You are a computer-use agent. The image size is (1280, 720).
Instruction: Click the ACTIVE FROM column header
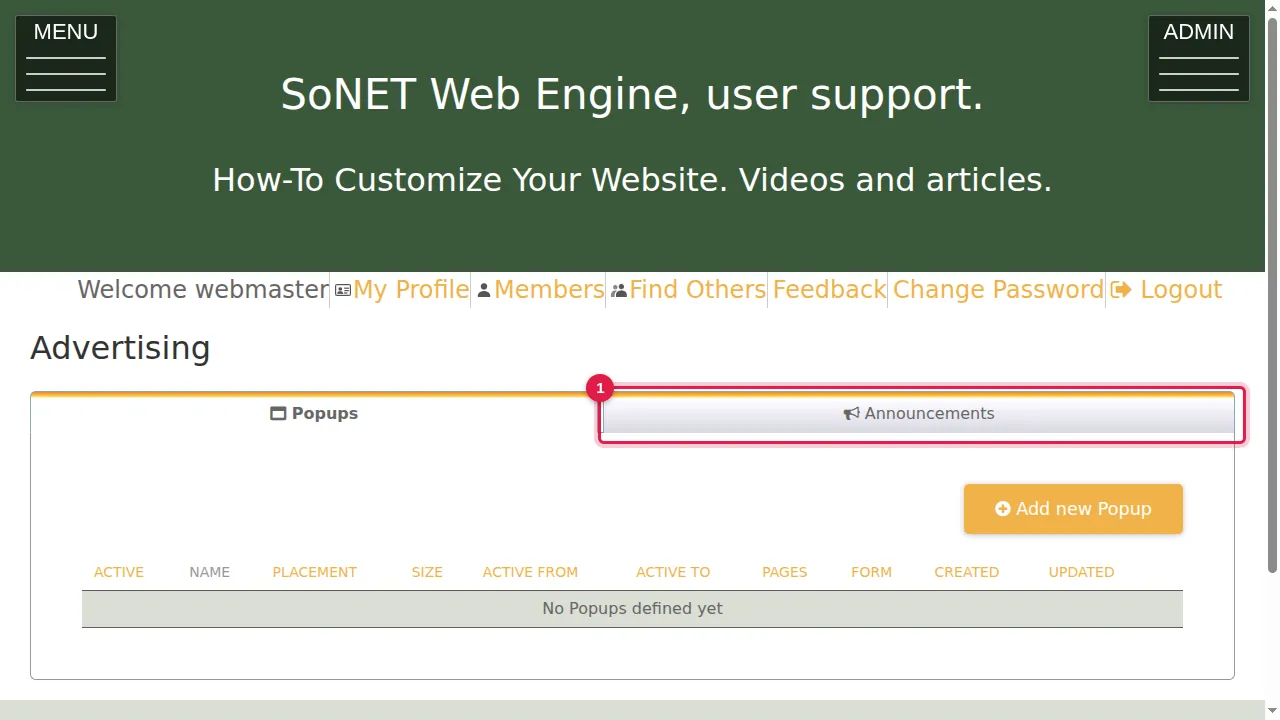(x=530, y=572)
